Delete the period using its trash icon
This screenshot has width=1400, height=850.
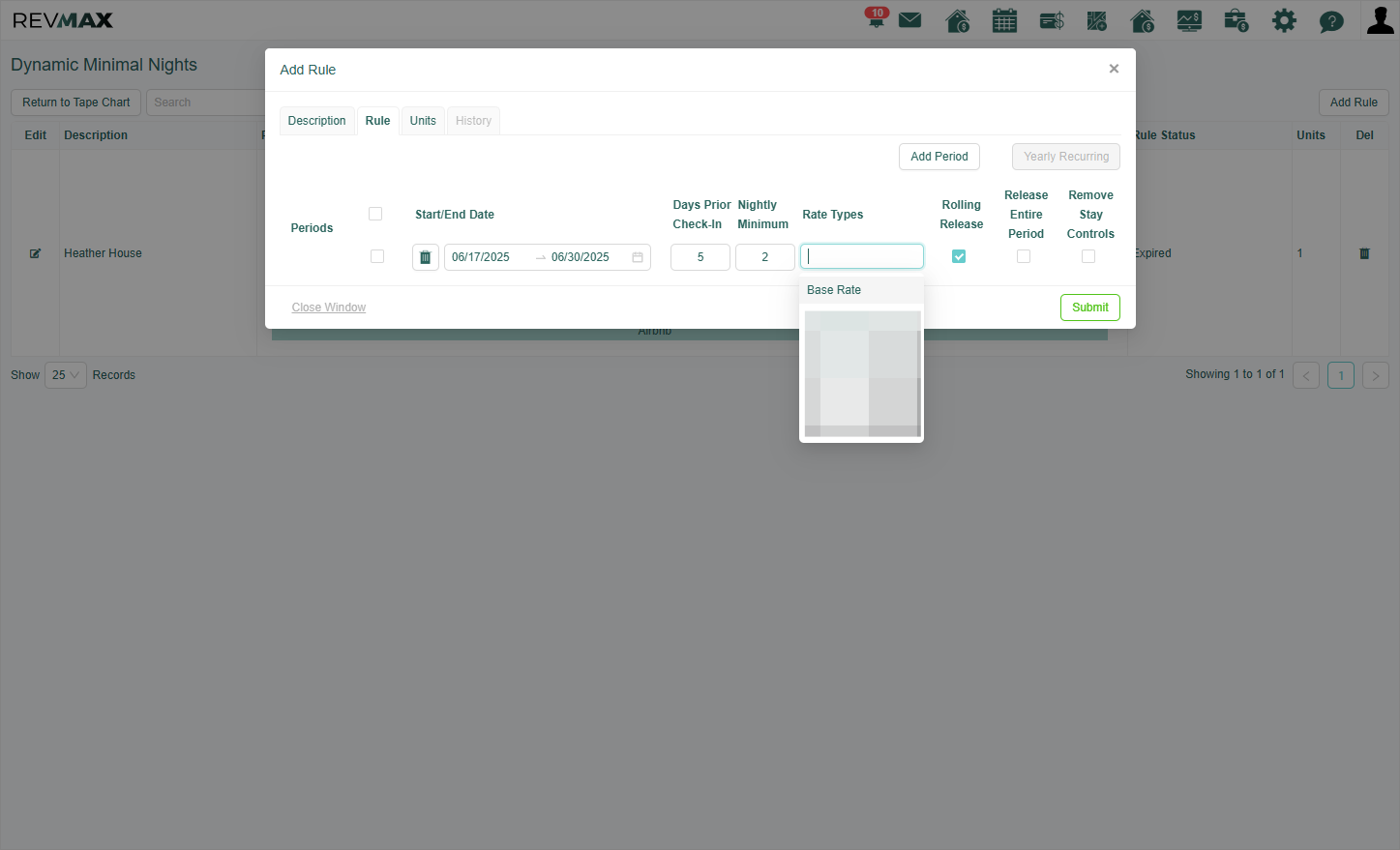426,257
